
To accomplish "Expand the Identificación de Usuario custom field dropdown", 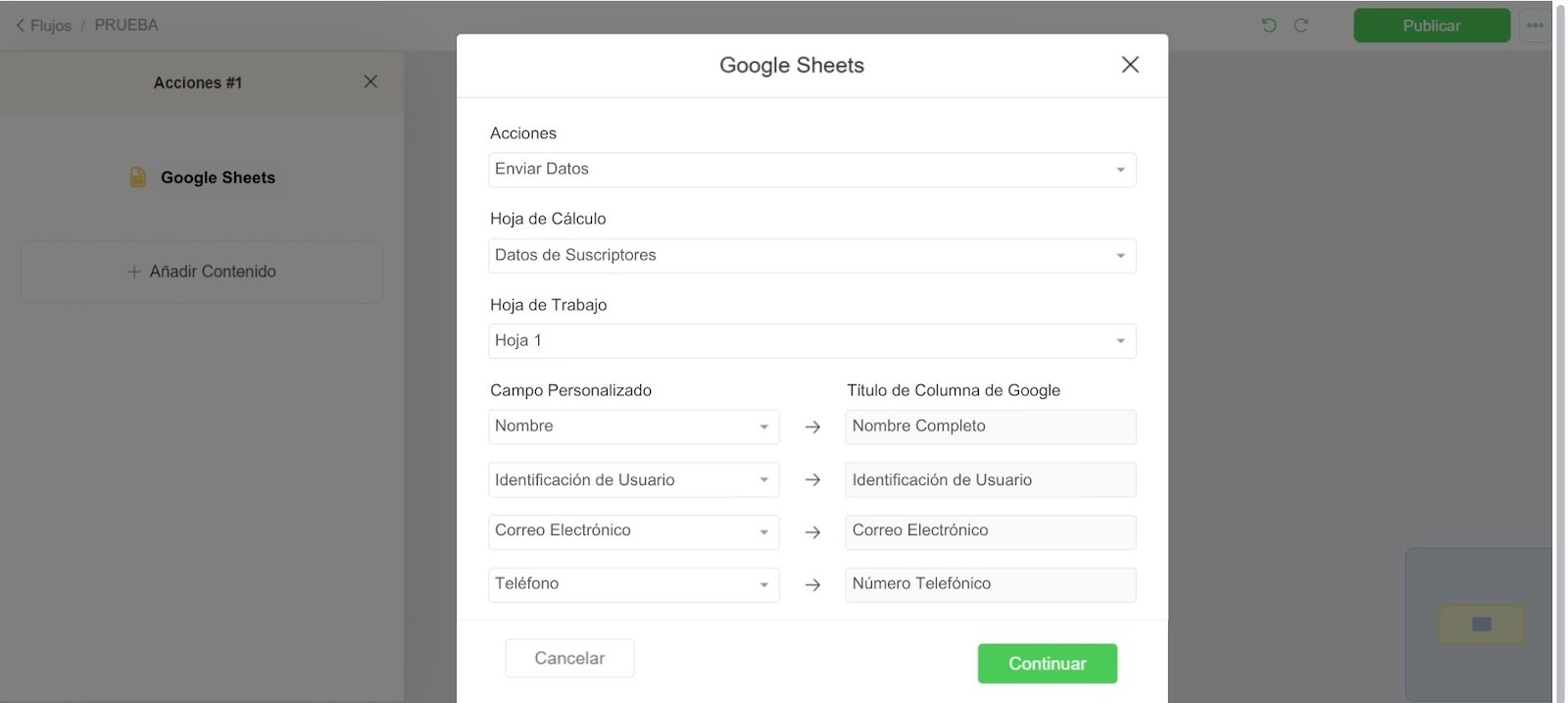I will (x=633, y=480).
